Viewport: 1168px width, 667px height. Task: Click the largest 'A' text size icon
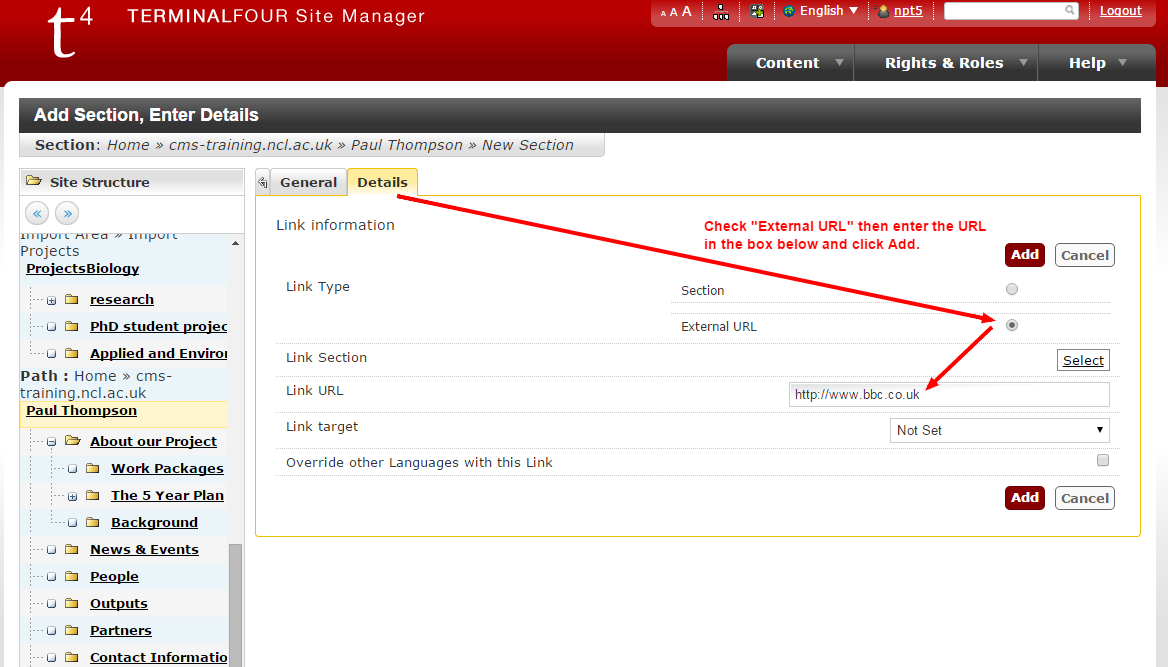click(687, 11)
